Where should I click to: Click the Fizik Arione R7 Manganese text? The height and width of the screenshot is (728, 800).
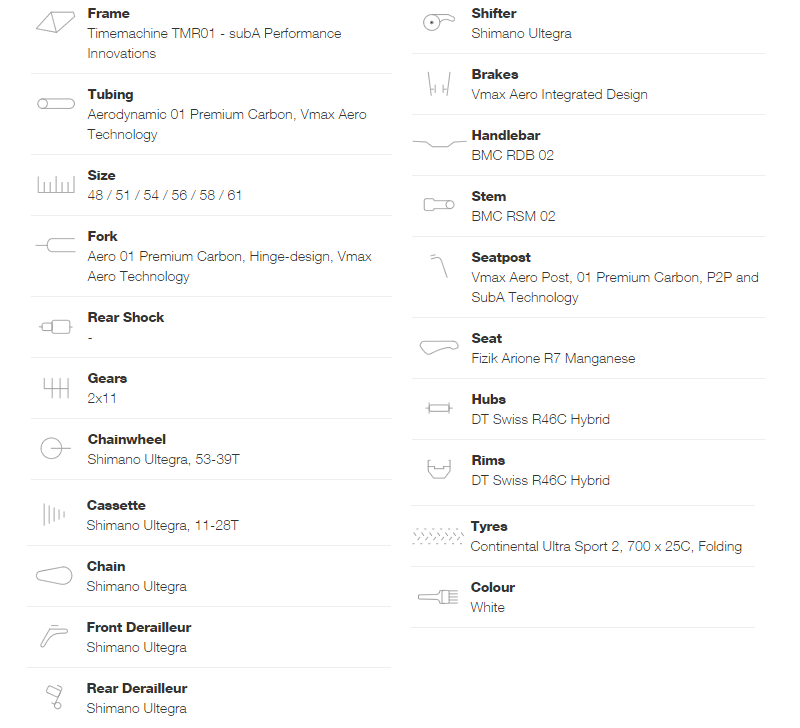553,359
